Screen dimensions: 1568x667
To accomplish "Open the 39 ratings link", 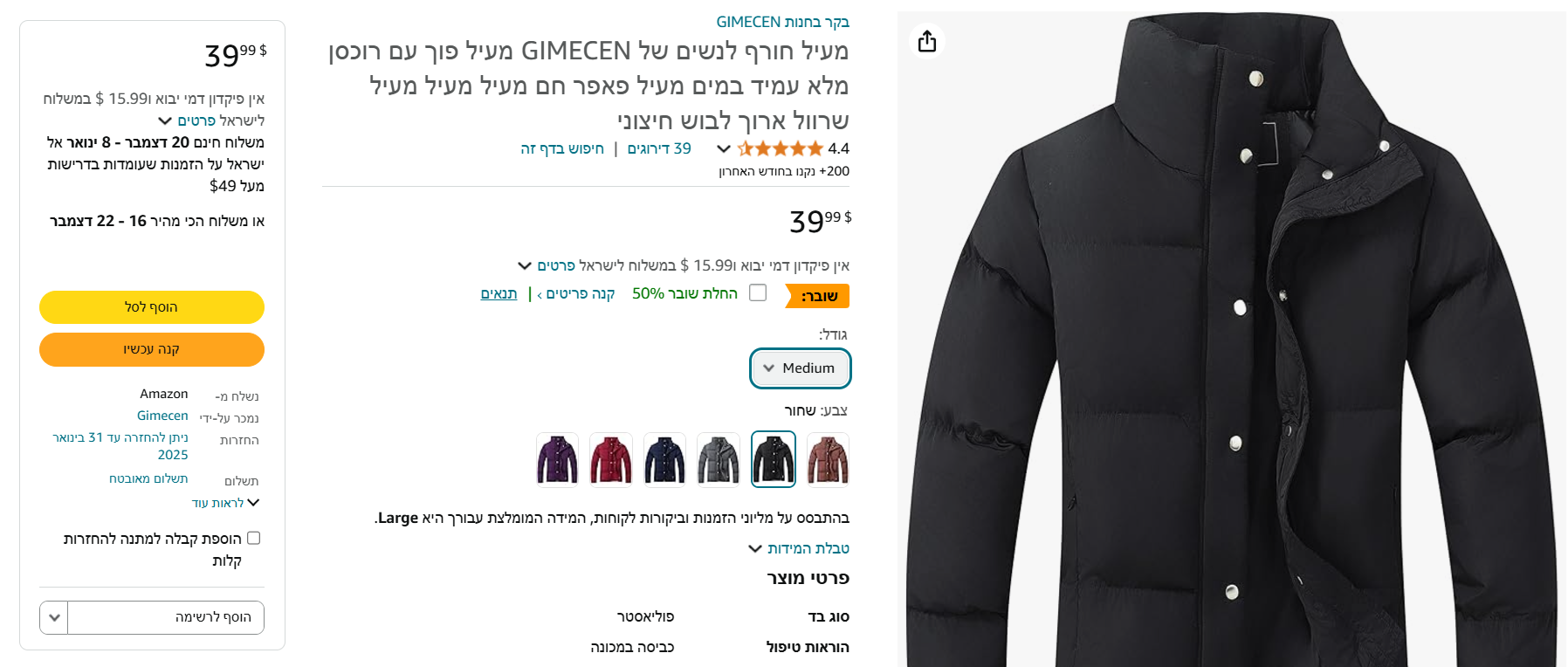I will pyautogui.click(x=659, y=148).
